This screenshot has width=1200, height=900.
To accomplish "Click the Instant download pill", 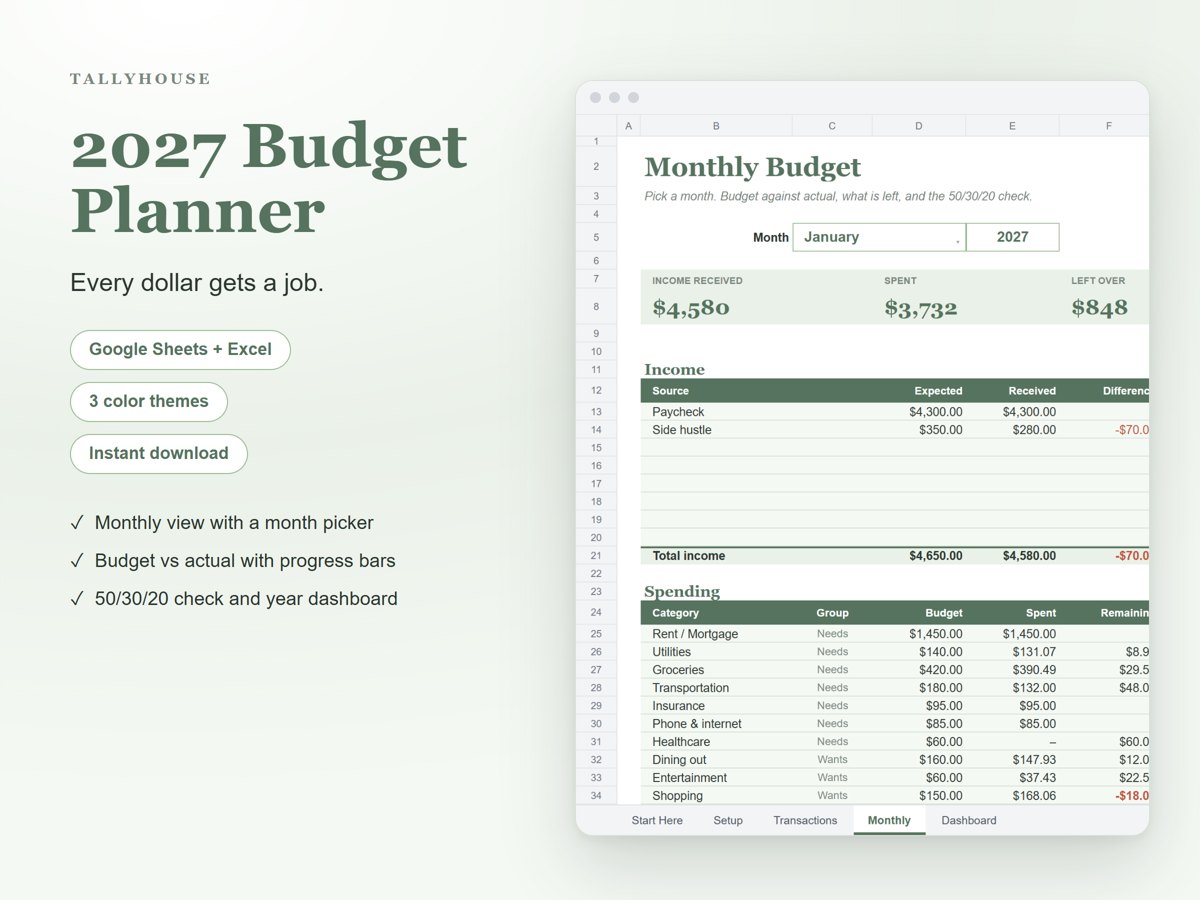I will click(159, 453).
